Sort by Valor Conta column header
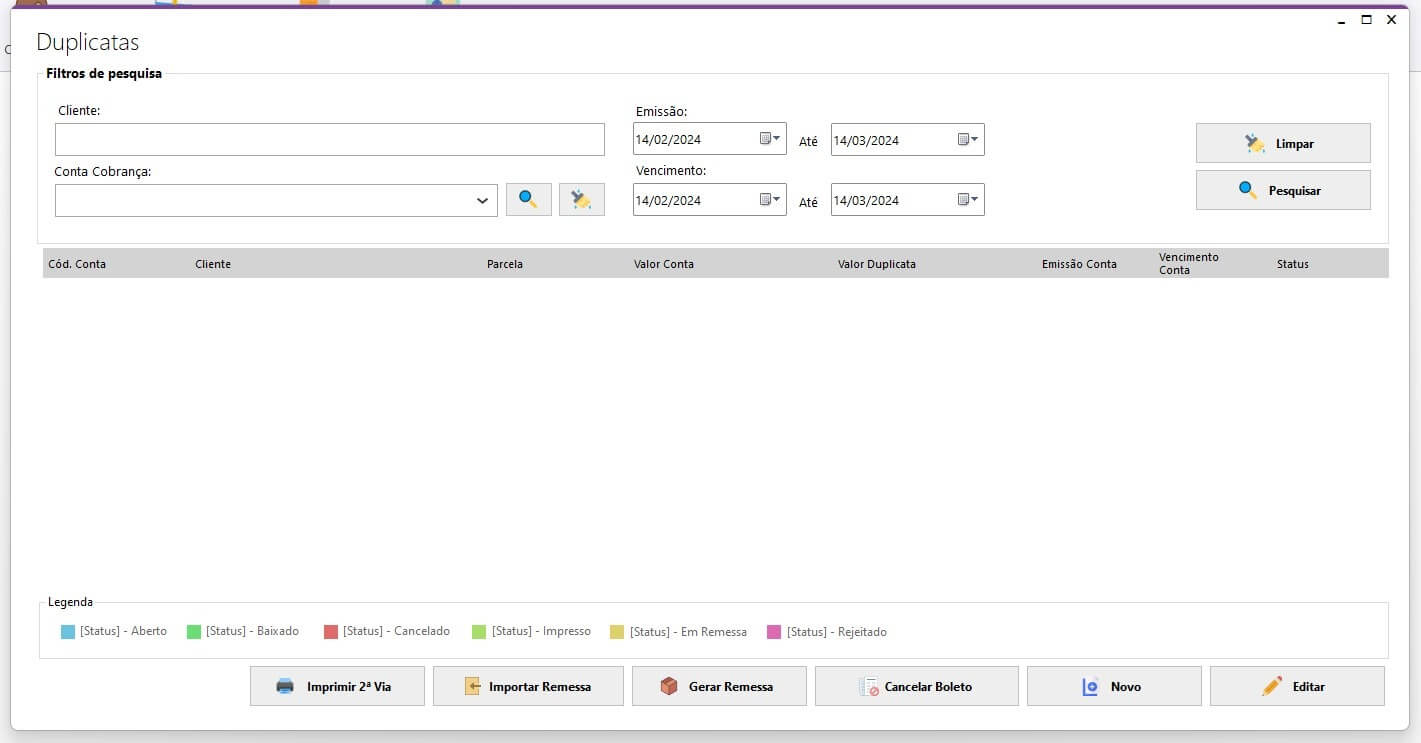 point(664,264)
